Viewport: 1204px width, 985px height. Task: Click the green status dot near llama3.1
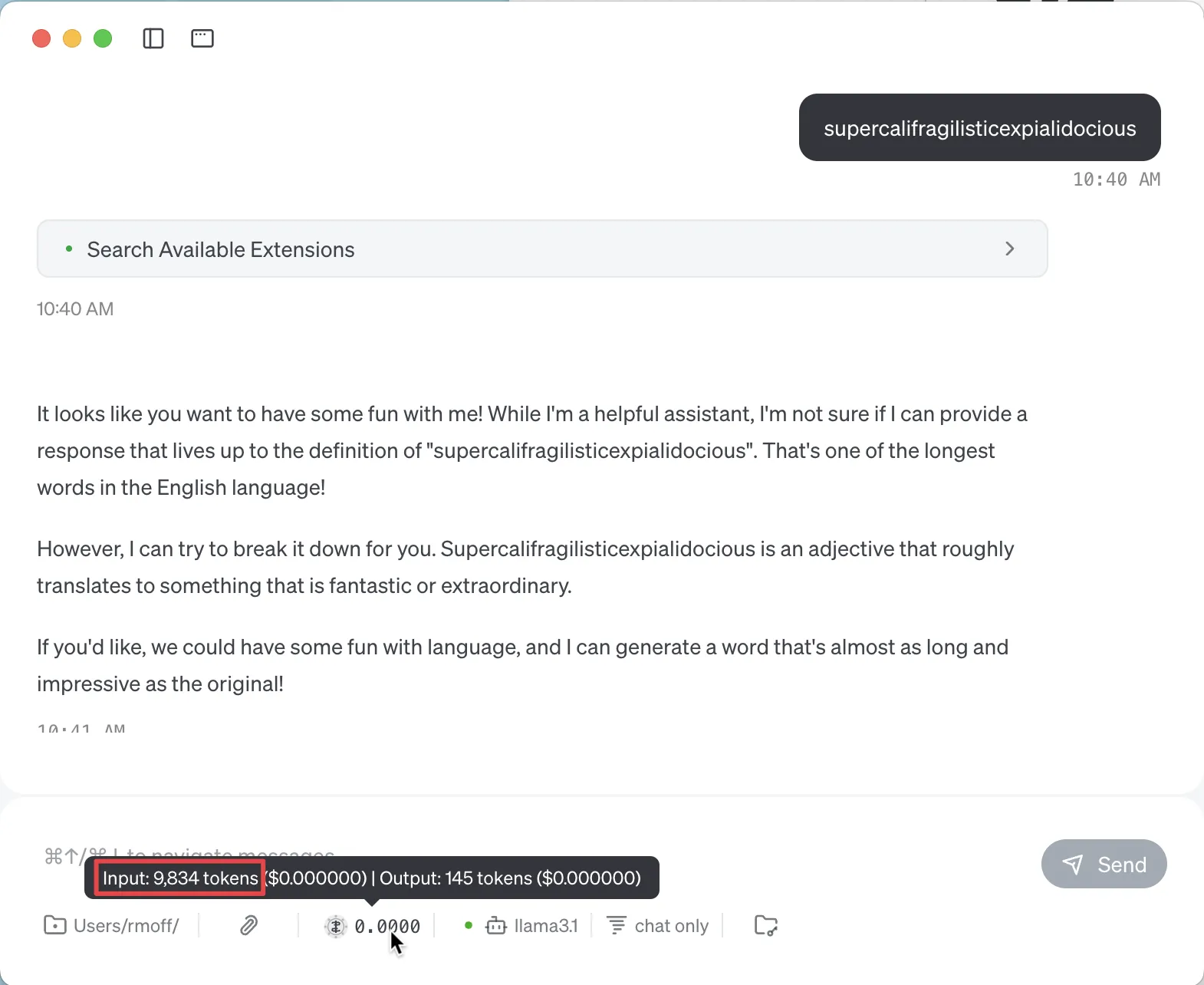click(469, 925)
